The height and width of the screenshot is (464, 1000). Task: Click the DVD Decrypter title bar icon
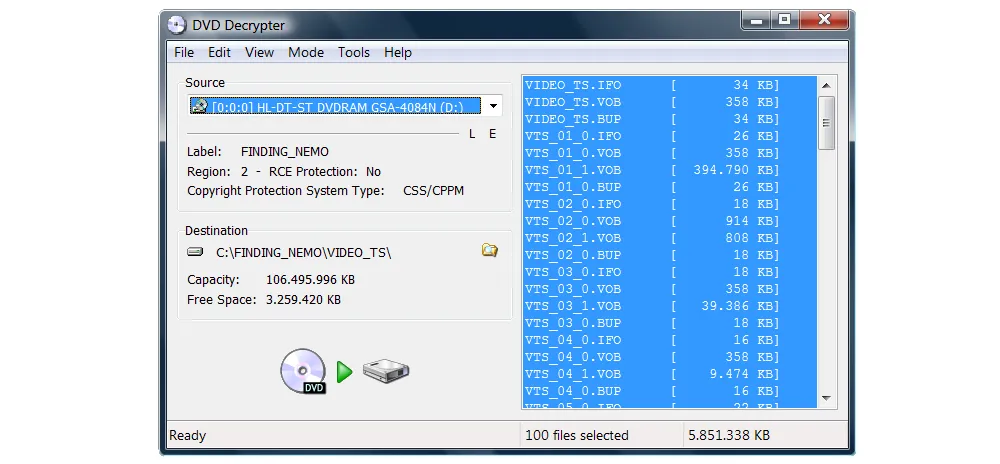coord(177,25)
